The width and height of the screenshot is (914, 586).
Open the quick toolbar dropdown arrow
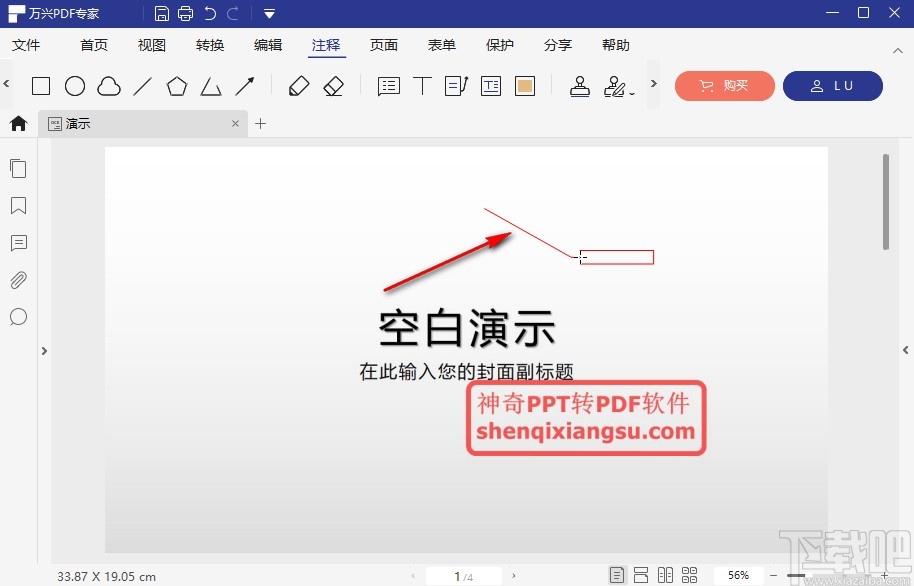[x=268, y=13]
